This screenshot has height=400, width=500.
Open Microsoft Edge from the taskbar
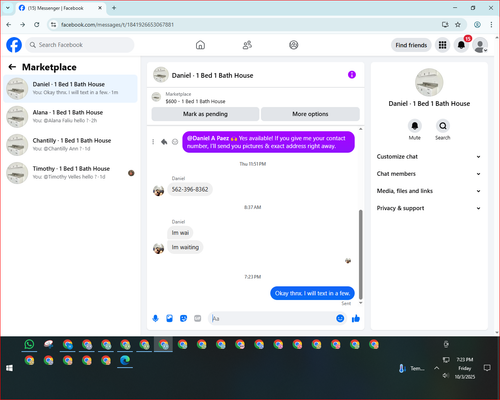[x=125, y=361]
